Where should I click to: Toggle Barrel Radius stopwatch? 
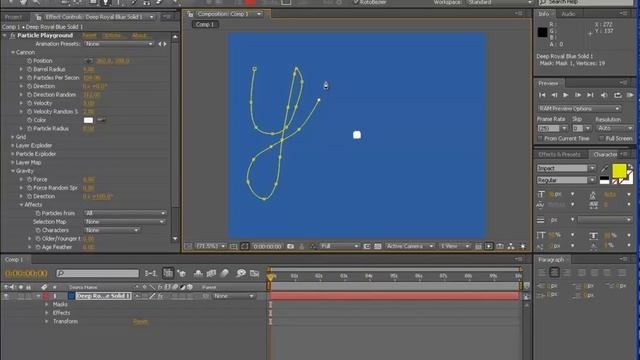coord(29,69)
